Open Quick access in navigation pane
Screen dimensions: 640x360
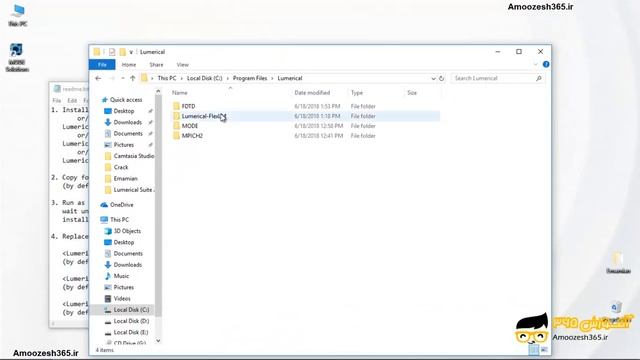tap(126, 100)
